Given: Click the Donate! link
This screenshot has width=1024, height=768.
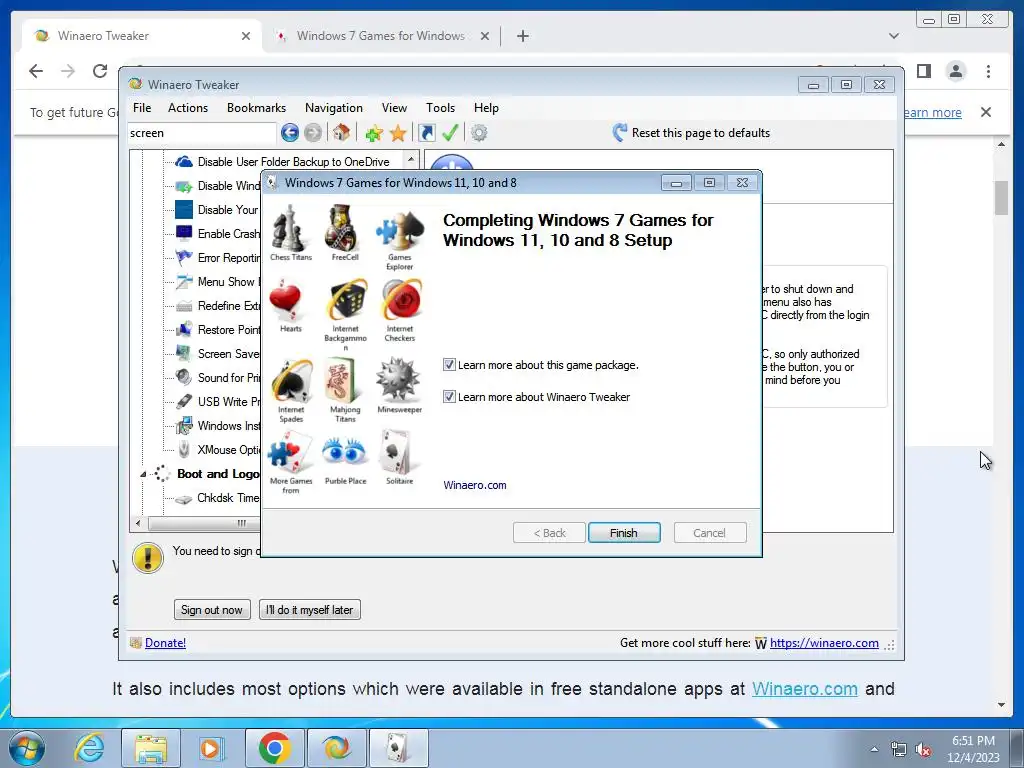Looking at the screenshot, I should (x=165, y=643).
